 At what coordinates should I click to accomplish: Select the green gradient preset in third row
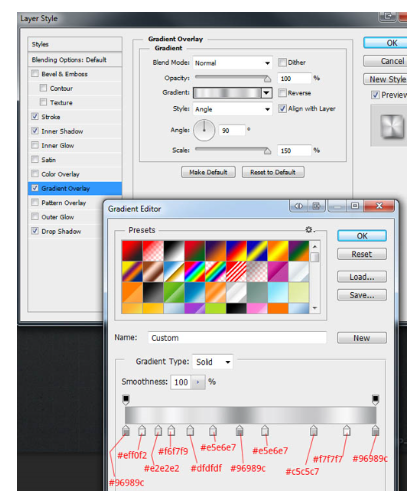(x=174, y=292)
